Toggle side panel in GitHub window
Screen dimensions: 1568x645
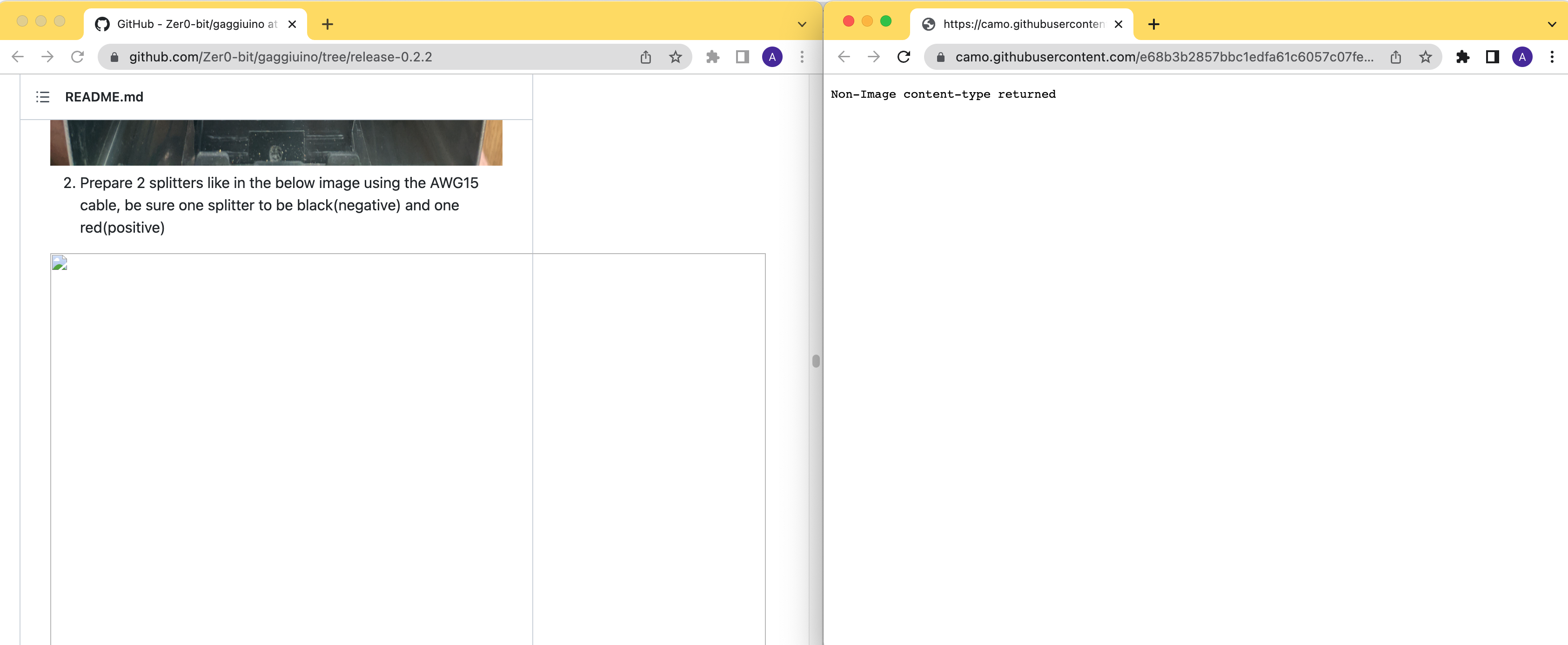743,57
